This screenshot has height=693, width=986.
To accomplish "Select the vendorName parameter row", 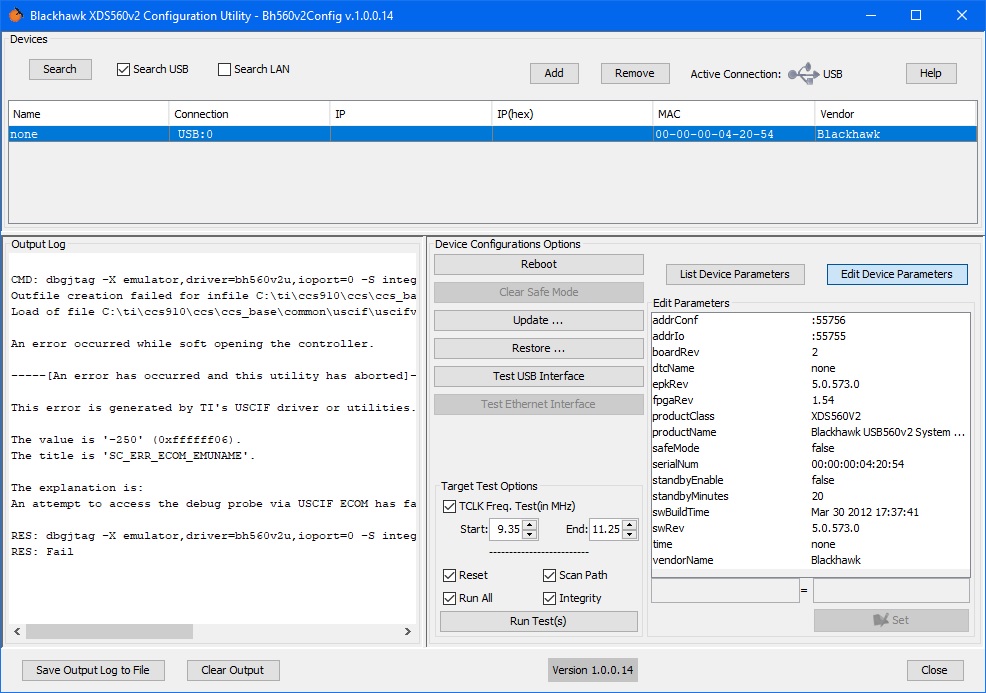I will pyautogui.click(x=811, y=560).
